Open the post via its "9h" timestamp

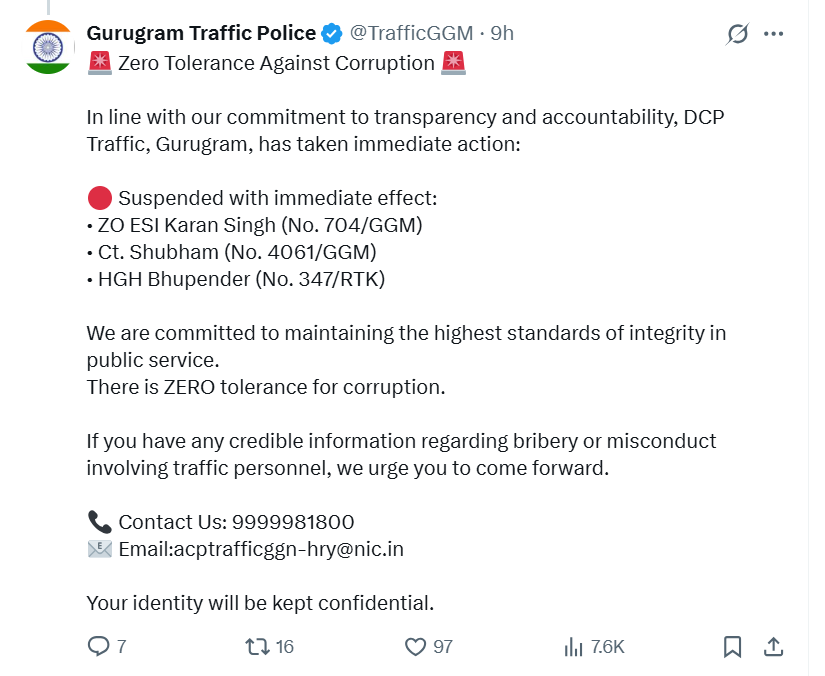502,33
